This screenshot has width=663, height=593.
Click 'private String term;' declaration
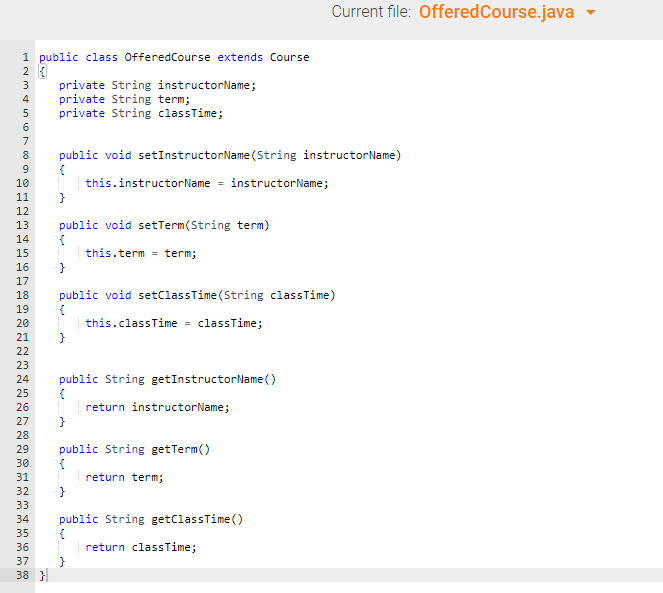click(125, 99)
